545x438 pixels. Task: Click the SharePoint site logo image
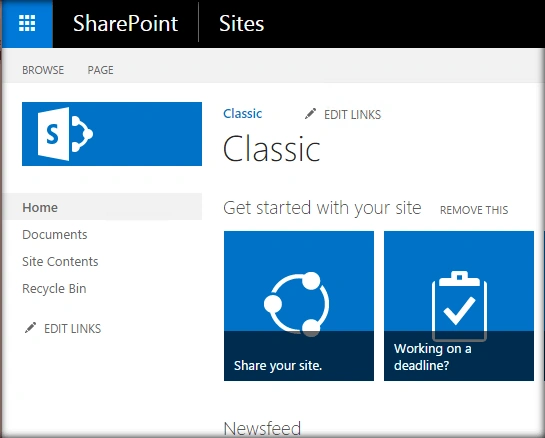point(112,134)
